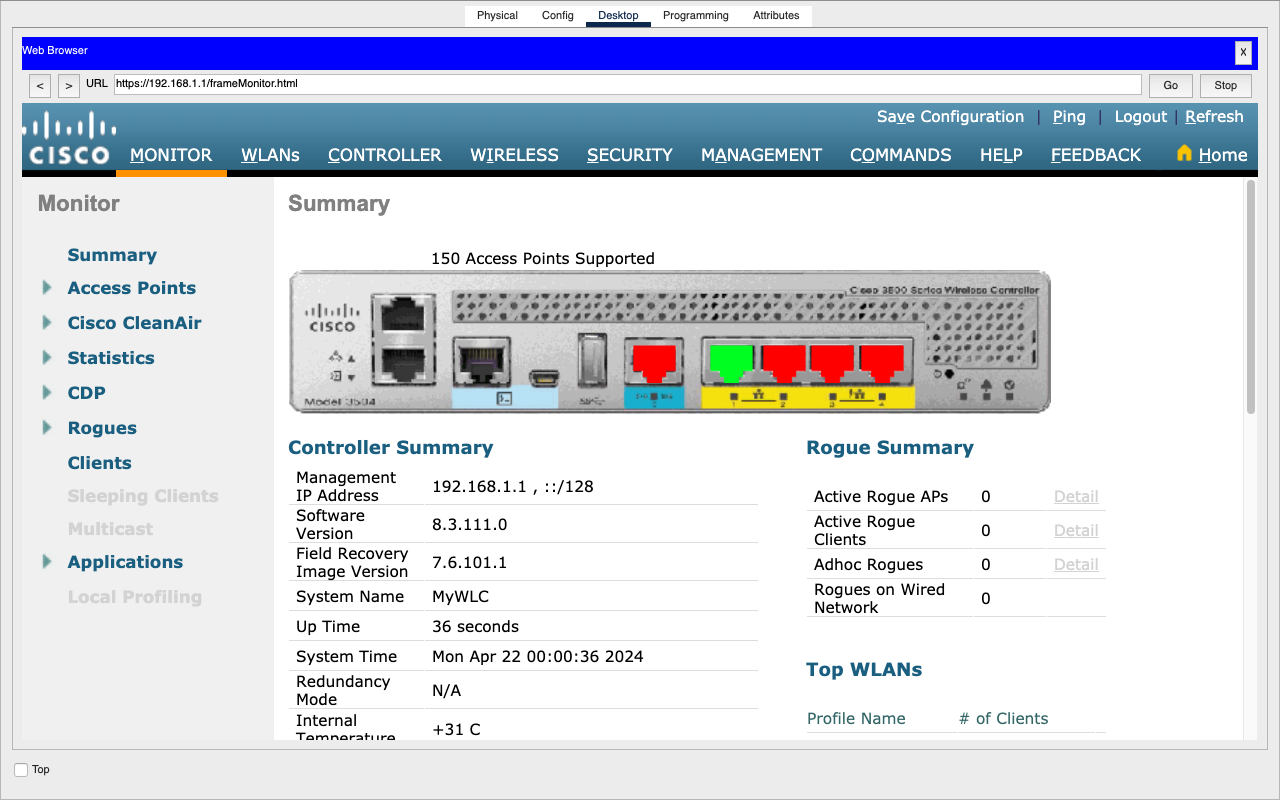The image size is (1280, 800).
Task: Select Summary in Monitor sidebar
Action: [112, 255]
